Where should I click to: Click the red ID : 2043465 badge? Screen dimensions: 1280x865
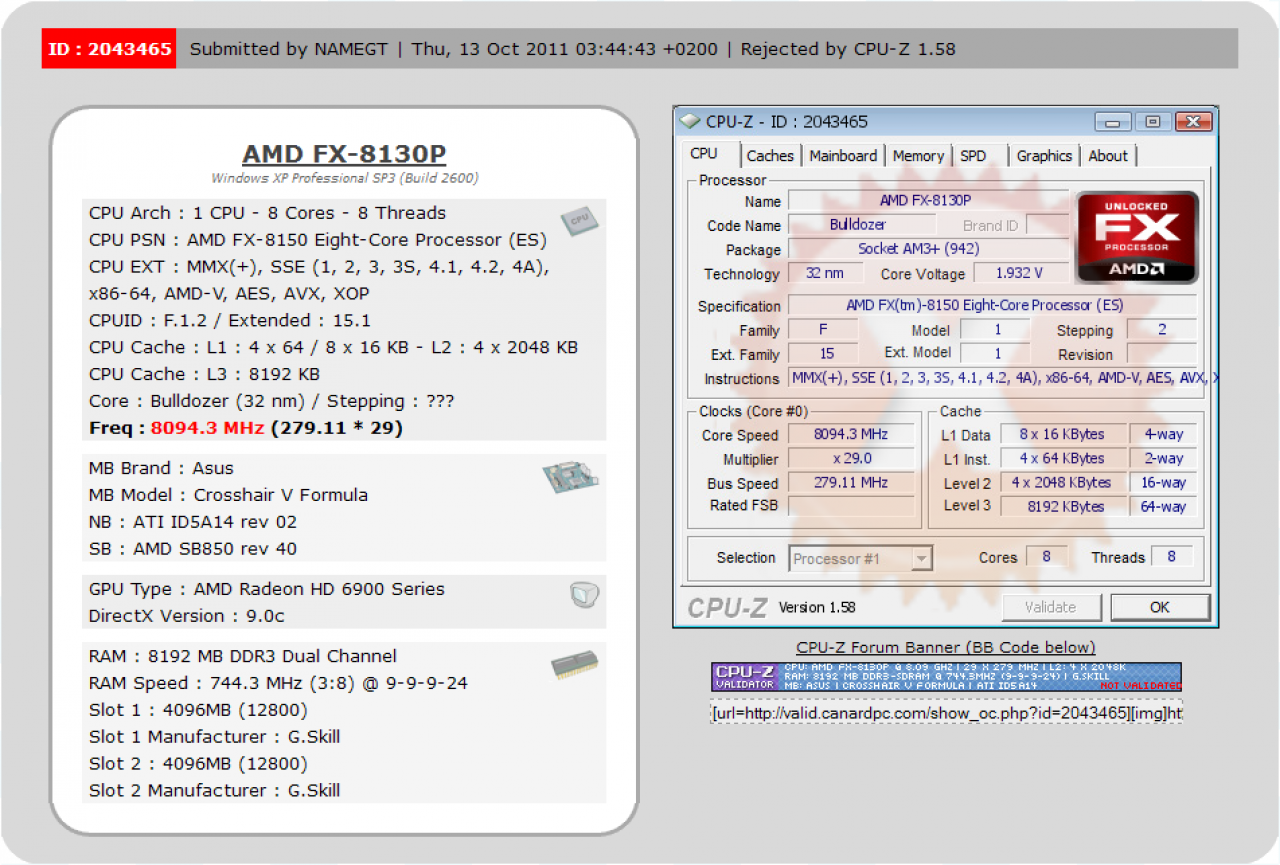pyautogui.click(x=109, y=49)
